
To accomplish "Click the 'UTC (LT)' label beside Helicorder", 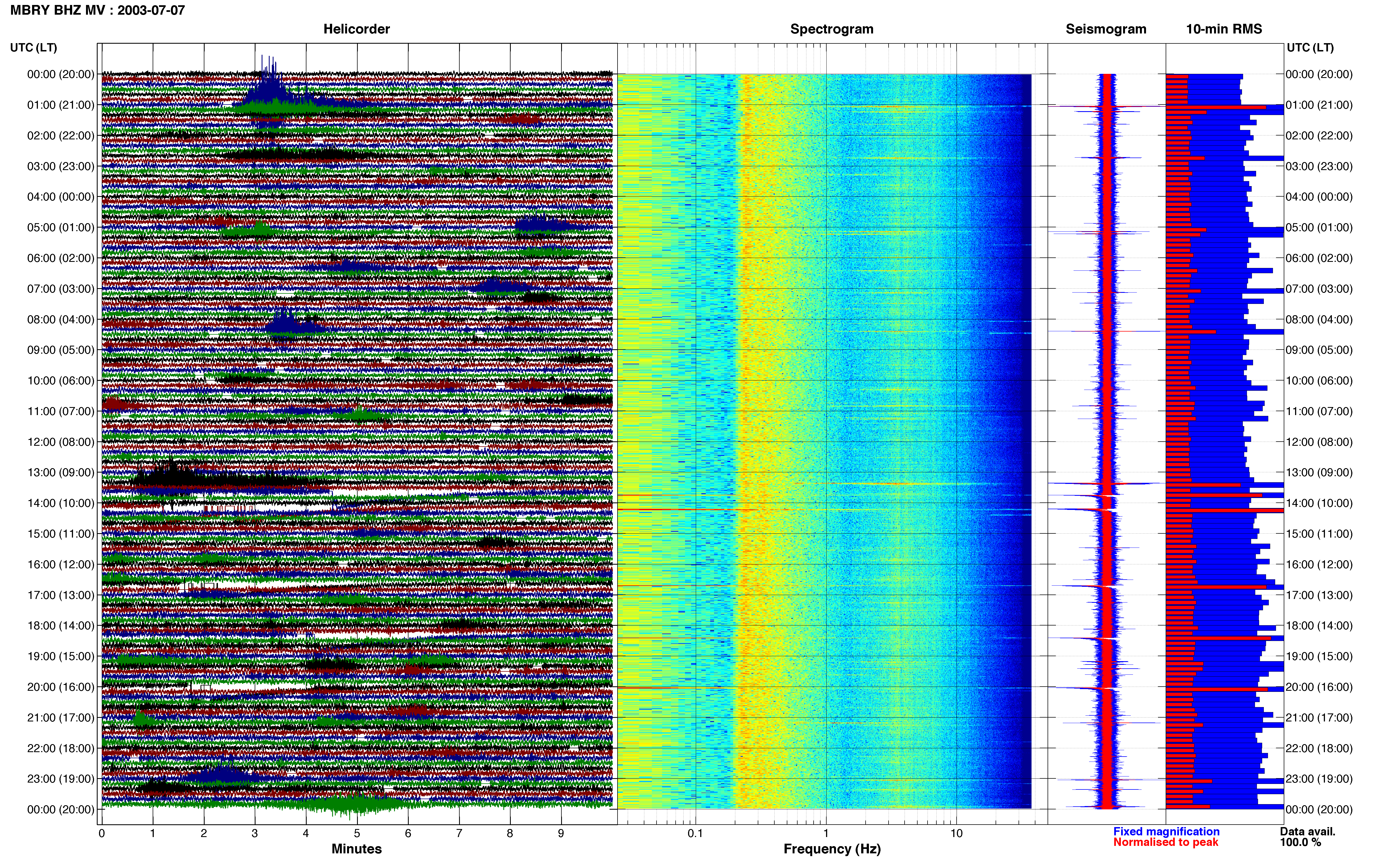I will click(x=33, y=48).
